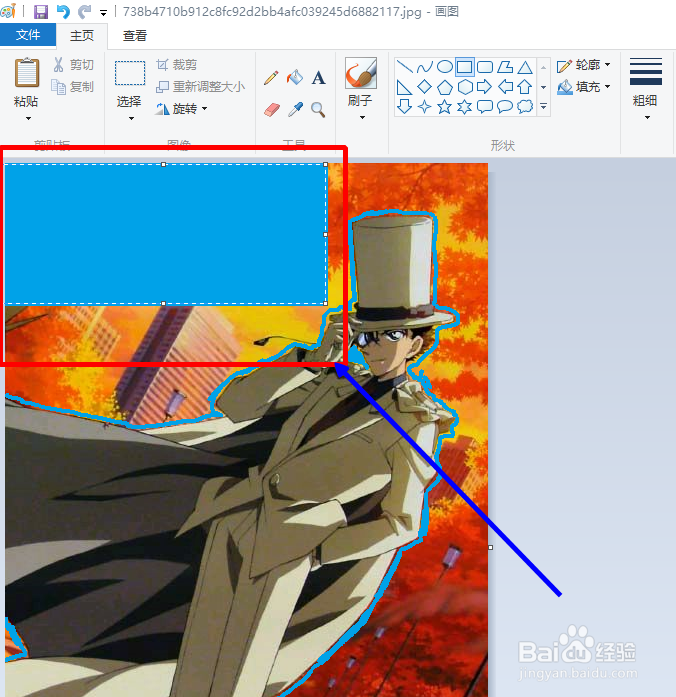Click the canvas right-edge resize handle
This screenshot has width=676, height=697.
[x=490, y=548]
